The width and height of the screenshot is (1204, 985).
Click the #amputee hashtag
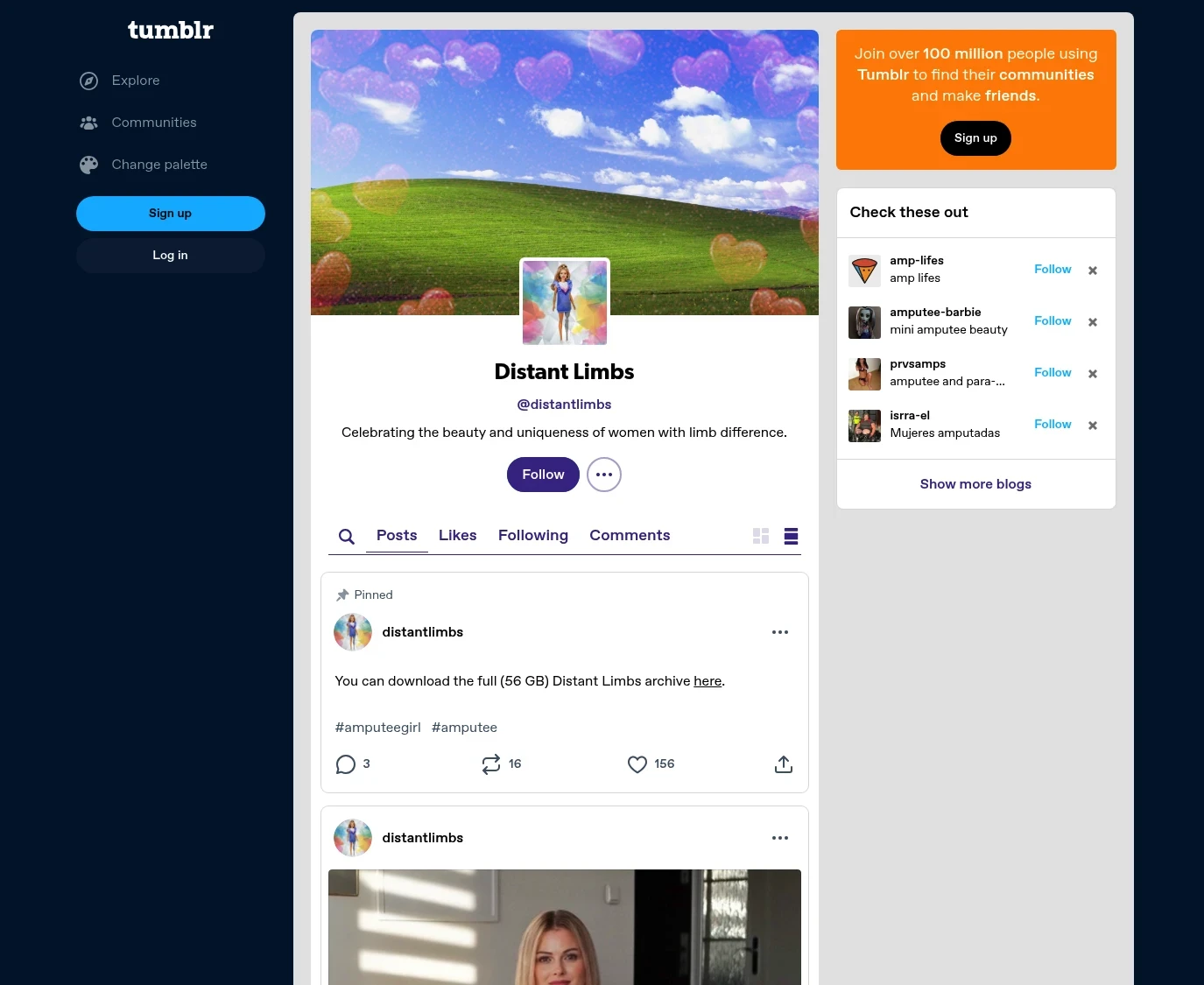point(464,728)
